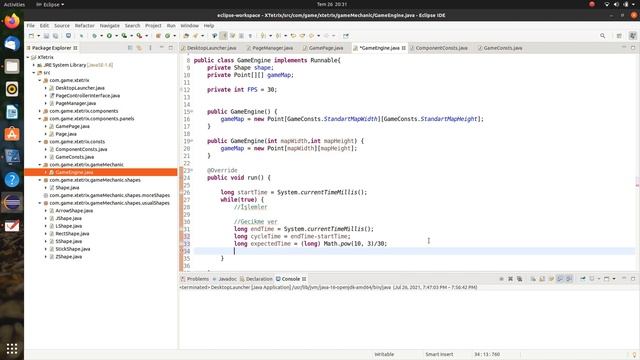This screenshot has width=640, height=360.
Task: Jump to Last Edit Location icon
Action: click(293, 36)
